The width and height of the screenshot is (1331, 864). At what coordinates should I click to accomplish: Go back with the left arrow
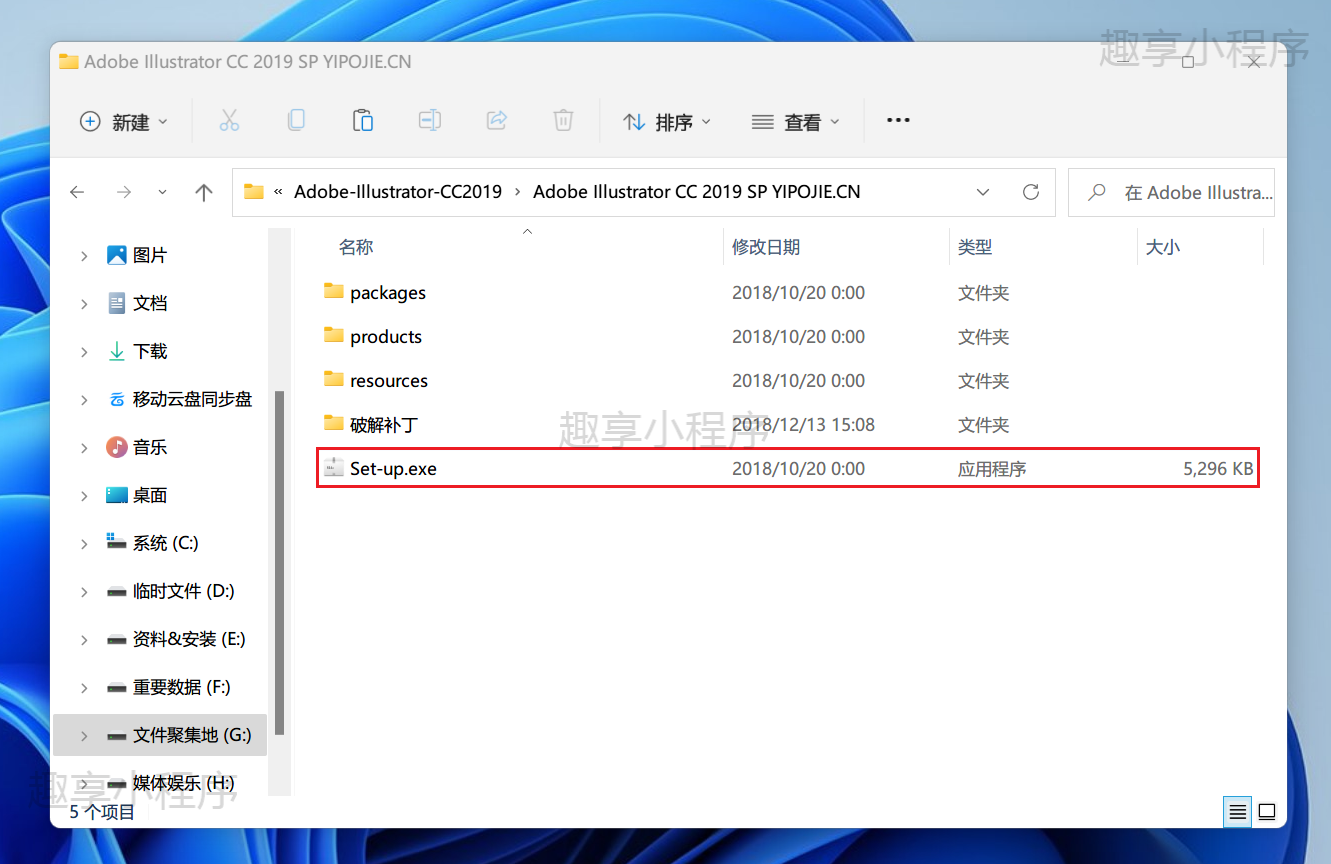pyautogui.click(x=77, y=192)
